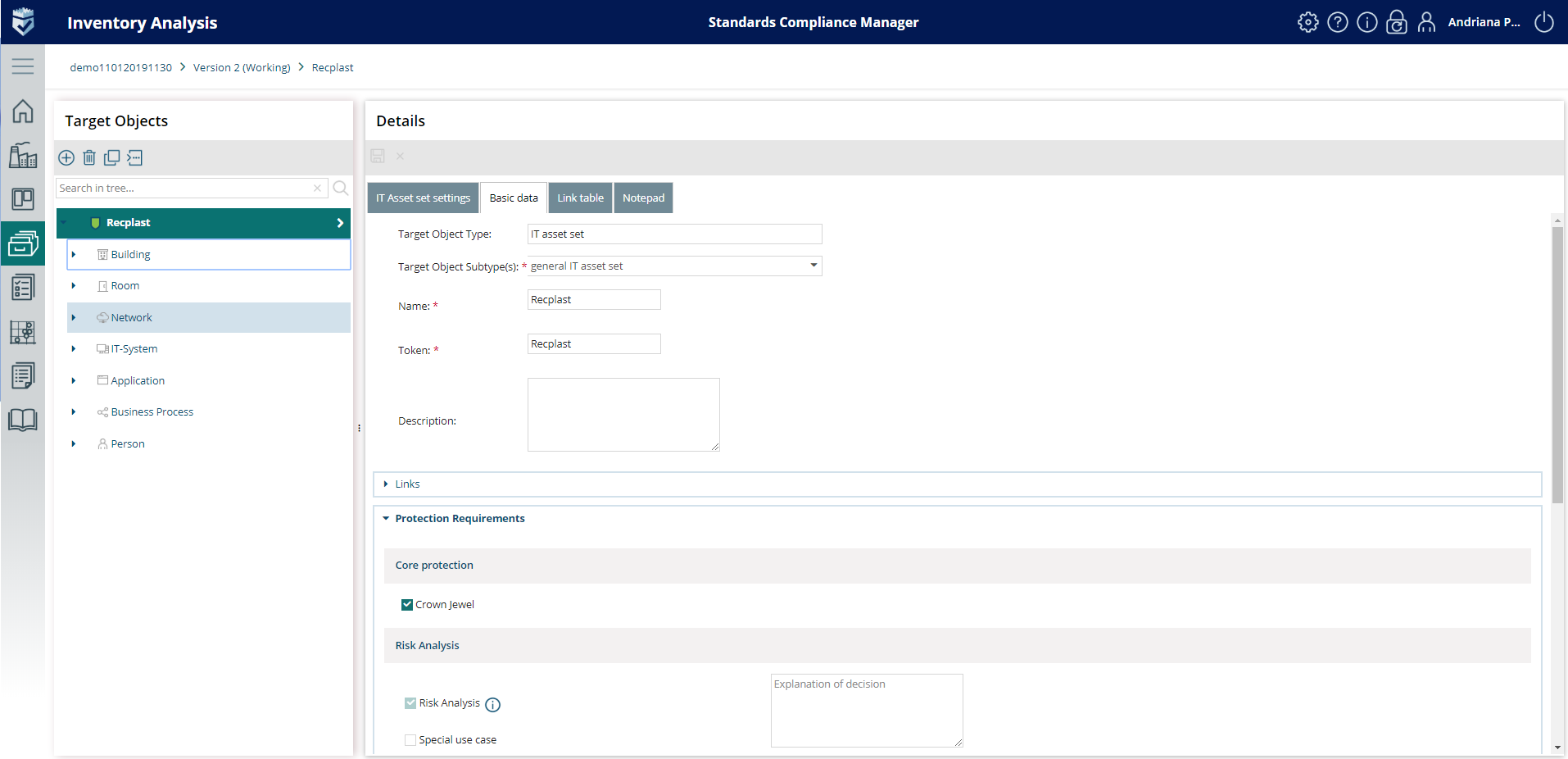
Task: Switch to the Link table tab
Action: (x=580, y=198)
